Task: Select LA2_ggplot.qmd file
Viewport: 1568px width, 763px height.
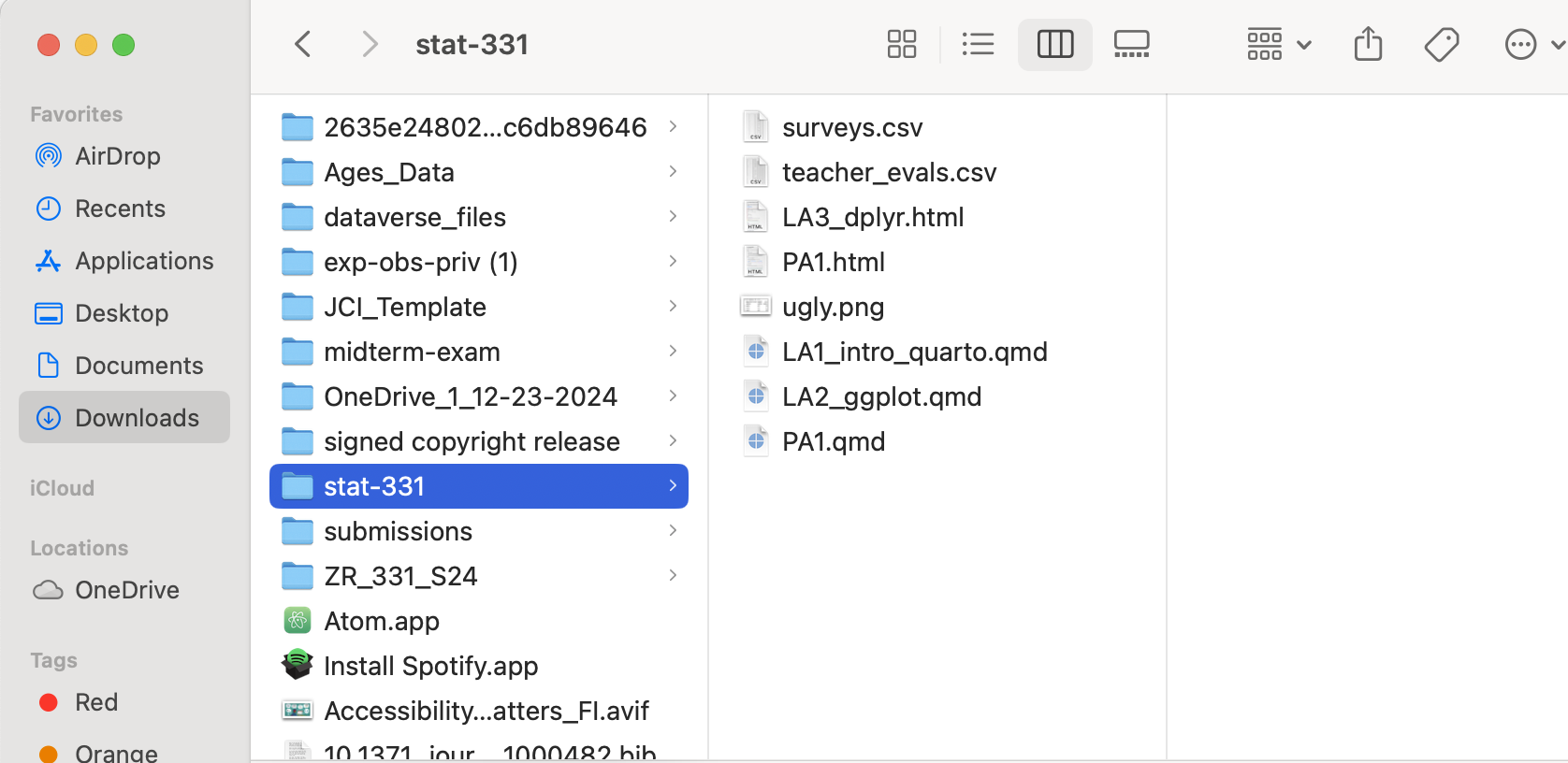Action: pyautogui.click(x=880, y=396)
